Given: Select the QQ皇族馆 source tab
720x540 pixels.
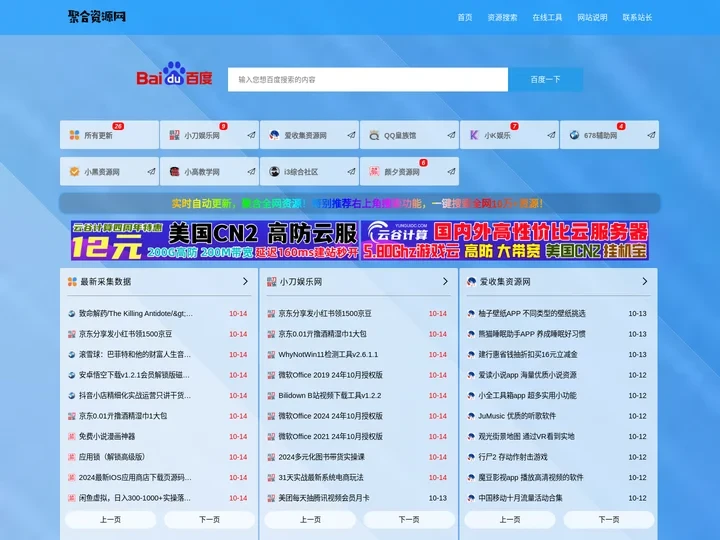Looking at the screenshot, I should (x=410, y=135).
